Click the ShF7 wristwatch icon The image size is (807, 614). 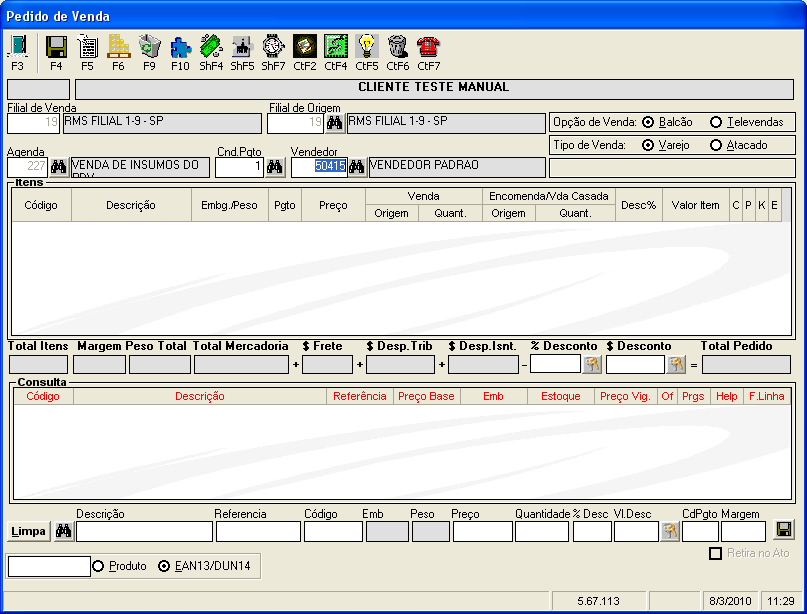(x=273, y=47)
